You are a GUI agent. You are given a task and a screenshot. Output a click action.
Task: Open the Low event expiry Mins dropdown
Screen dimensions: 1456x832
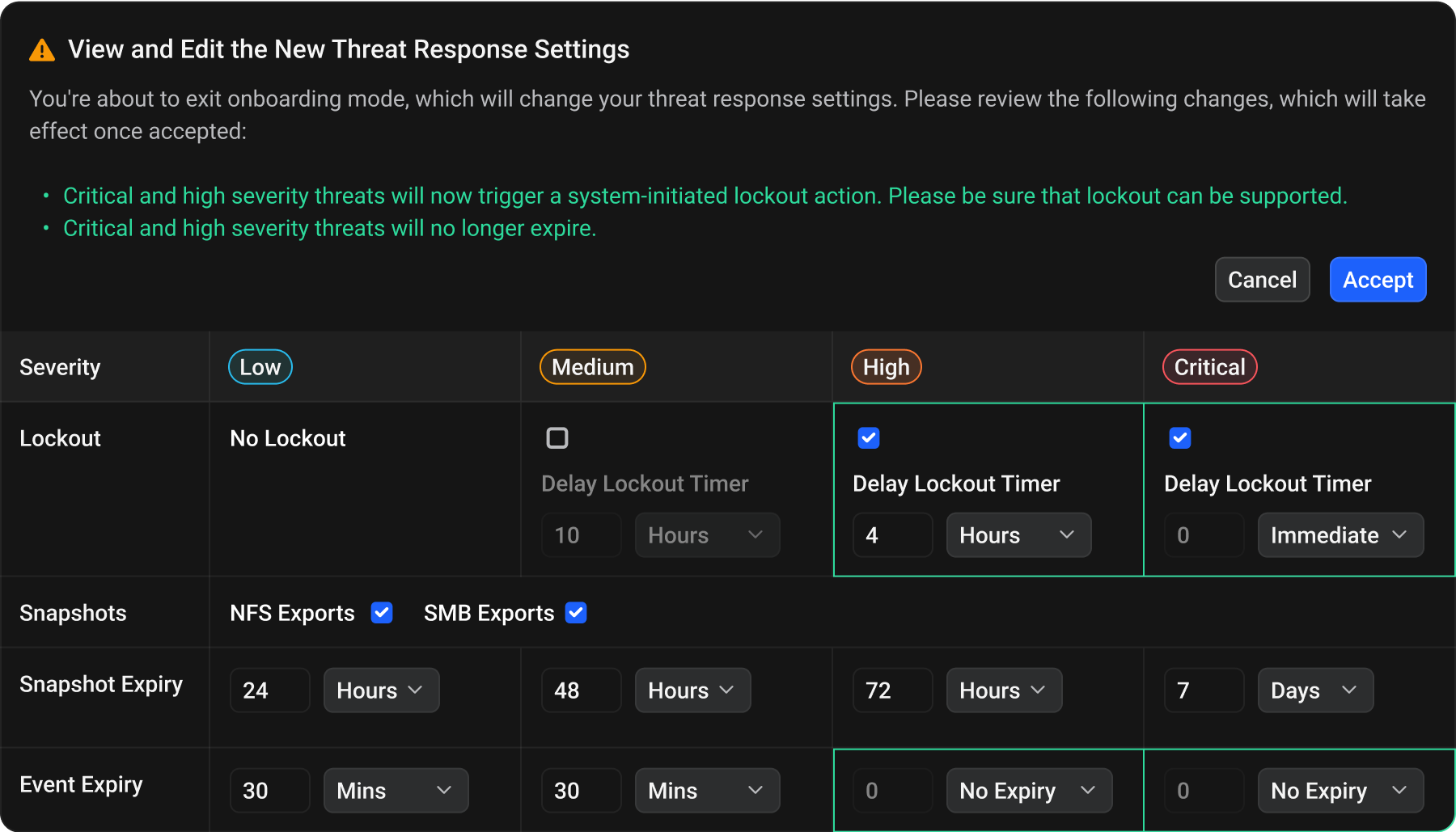396,791
